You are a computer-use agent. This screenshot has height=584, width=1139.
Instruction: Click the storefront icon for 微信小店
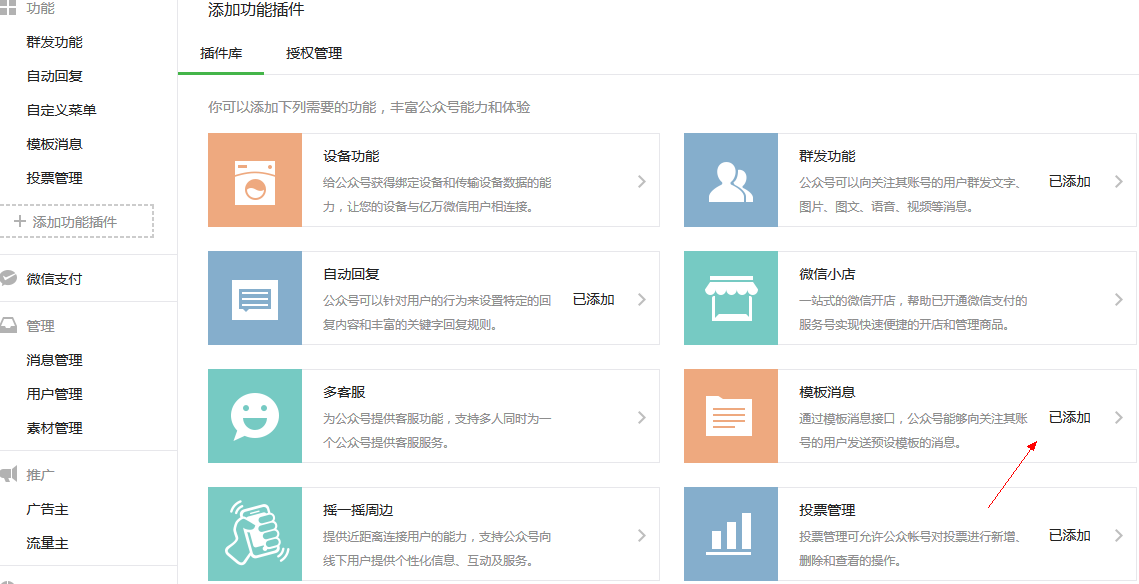731,298
